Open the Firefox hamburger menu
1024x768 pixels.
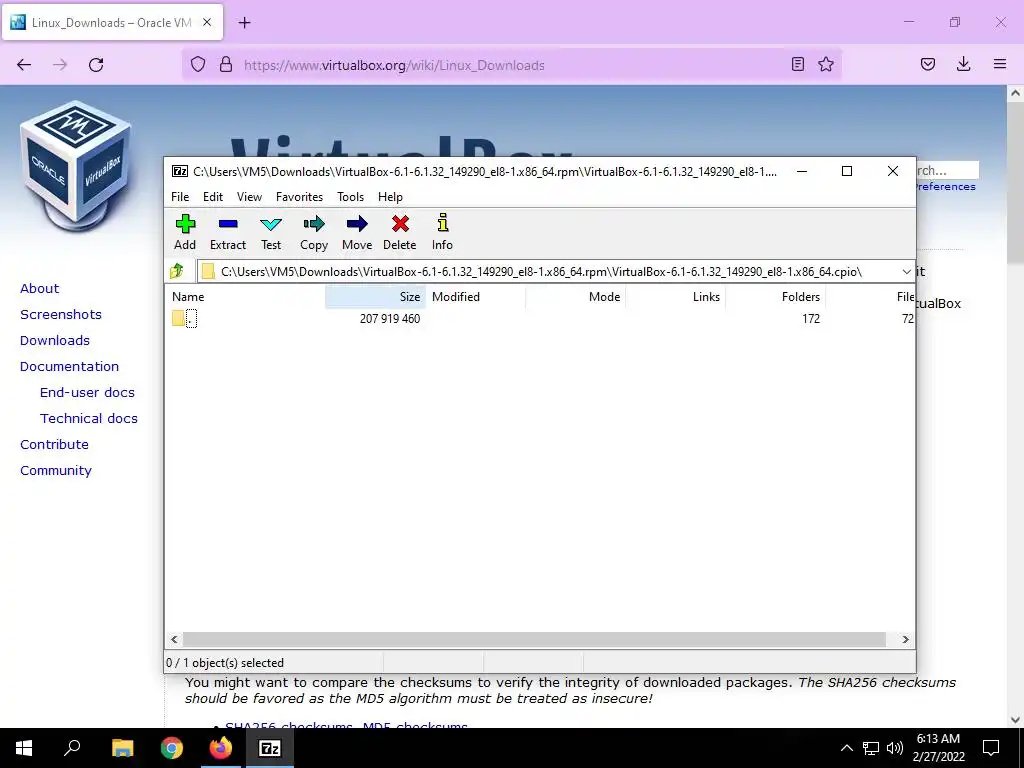1000,64
